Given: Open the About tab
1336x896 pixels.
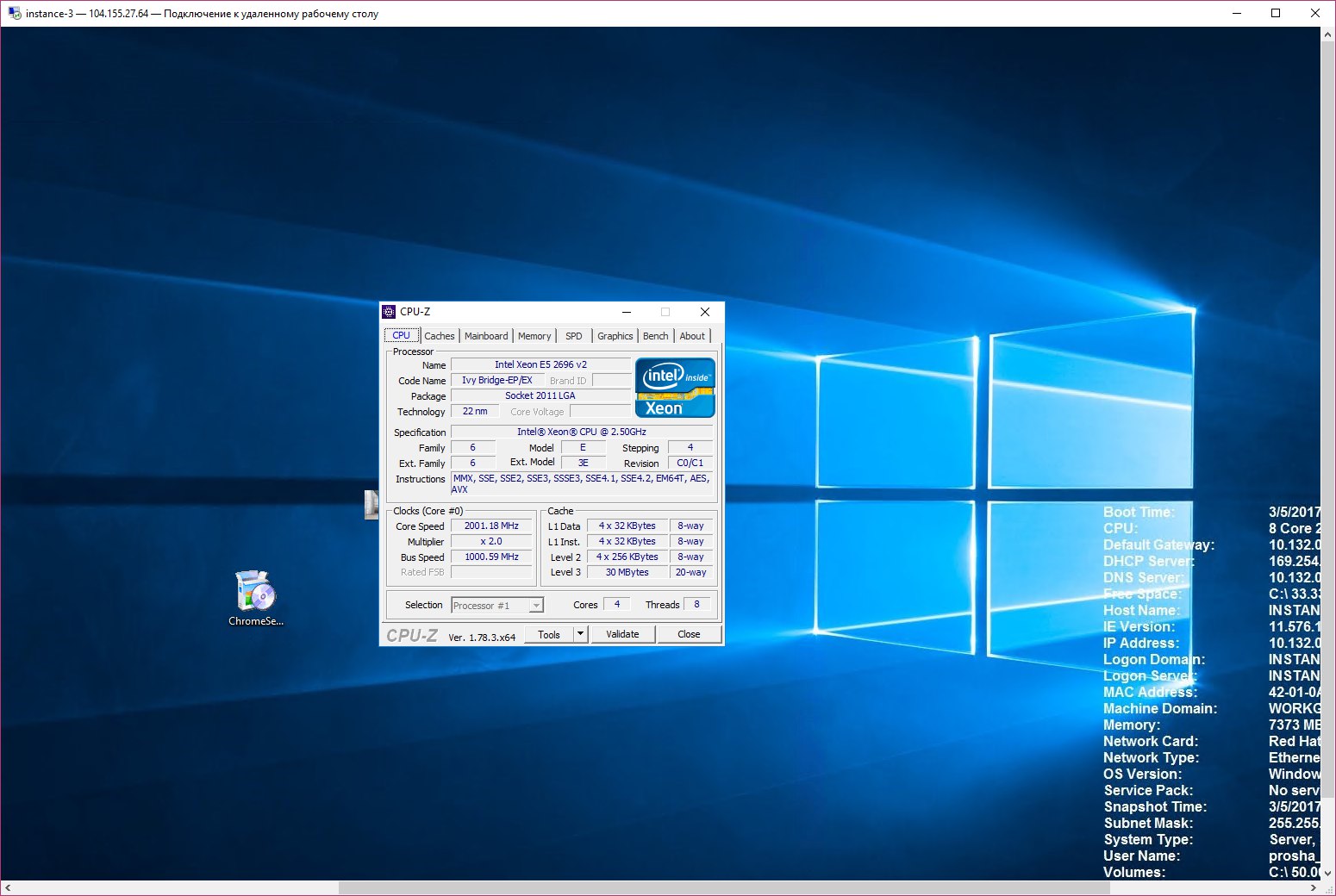Looking at the screenshot, I should coord(692,336).
